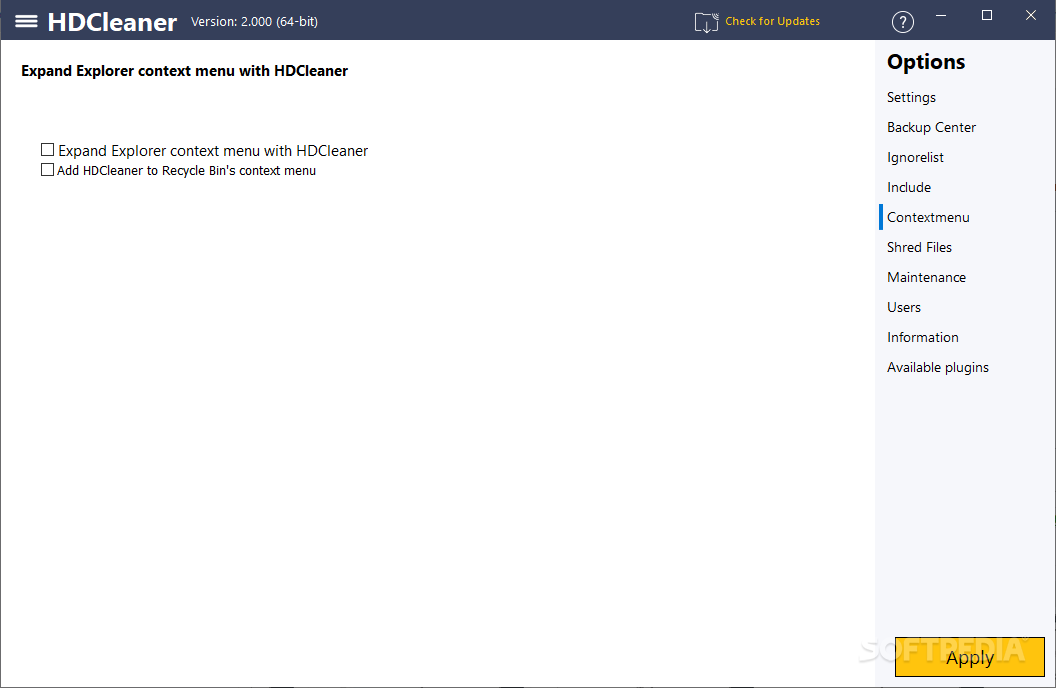Screen dimensions: 1056x688
Task: Click the update download icon
Action: [706, 22]
